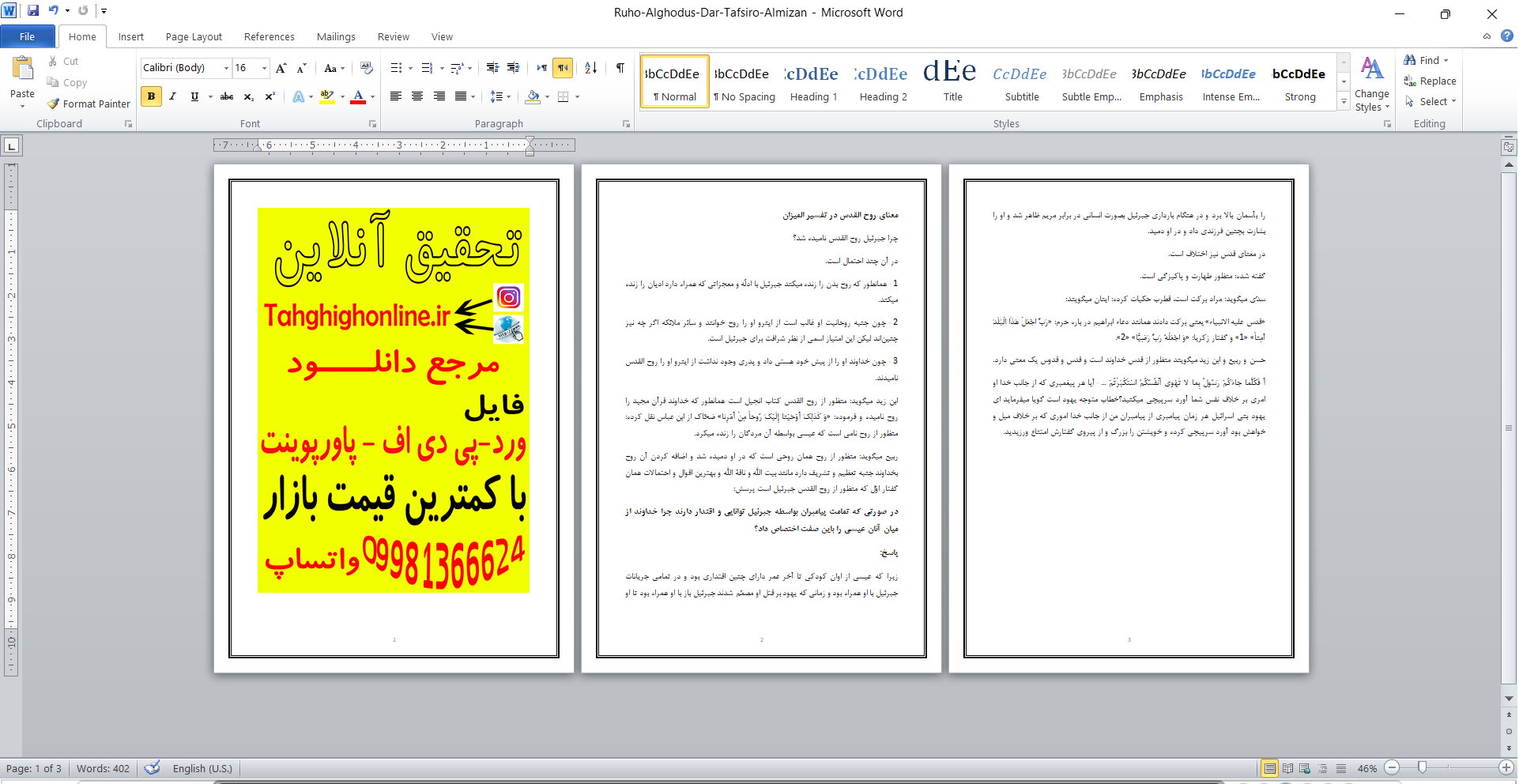Screen dimensions: 1519x784
Task: Open the Select dropdown in Editing
Action: click(1430, 101)
